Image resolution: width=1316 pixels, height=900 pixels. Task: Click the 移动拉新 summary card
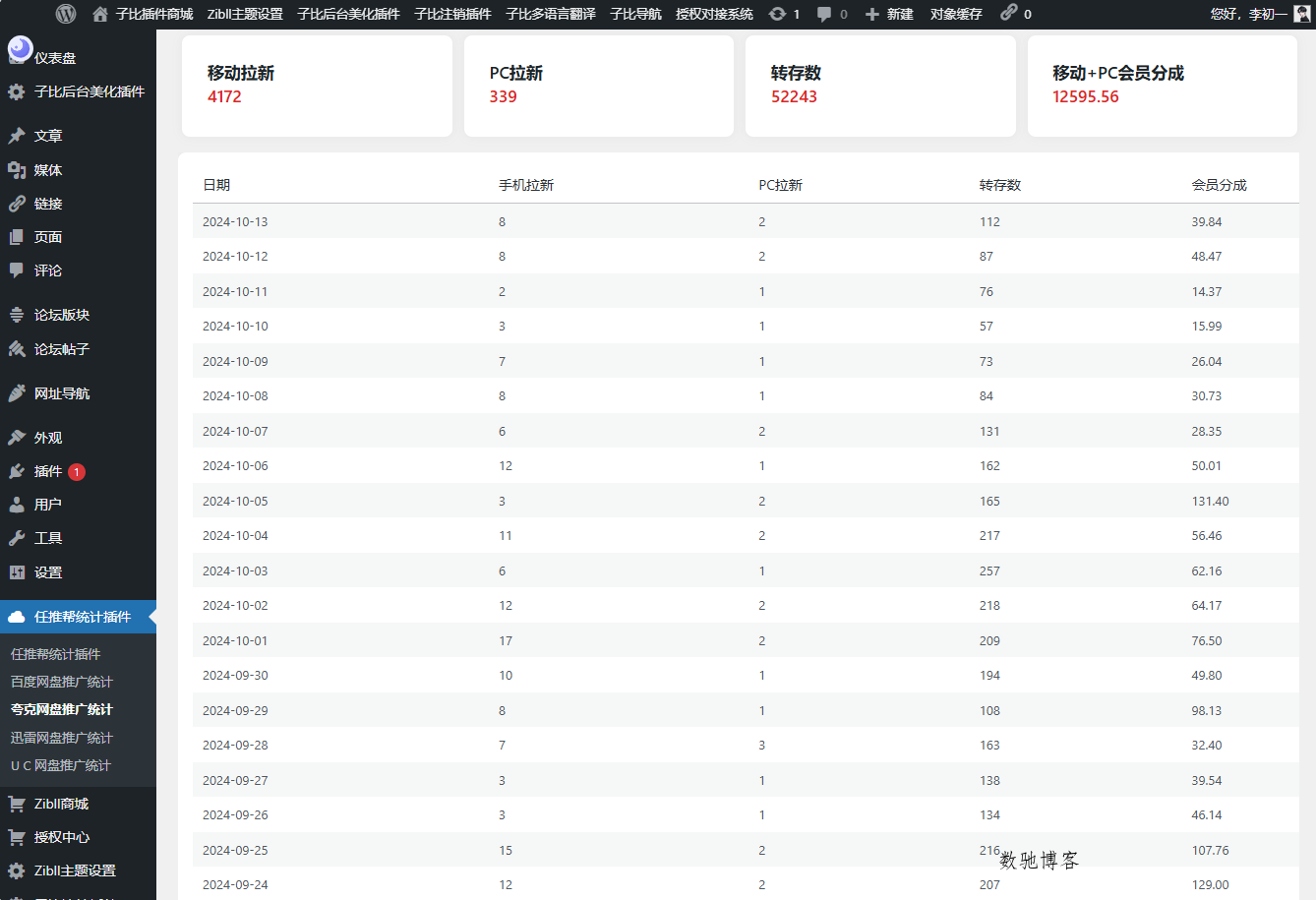point(317,86)
